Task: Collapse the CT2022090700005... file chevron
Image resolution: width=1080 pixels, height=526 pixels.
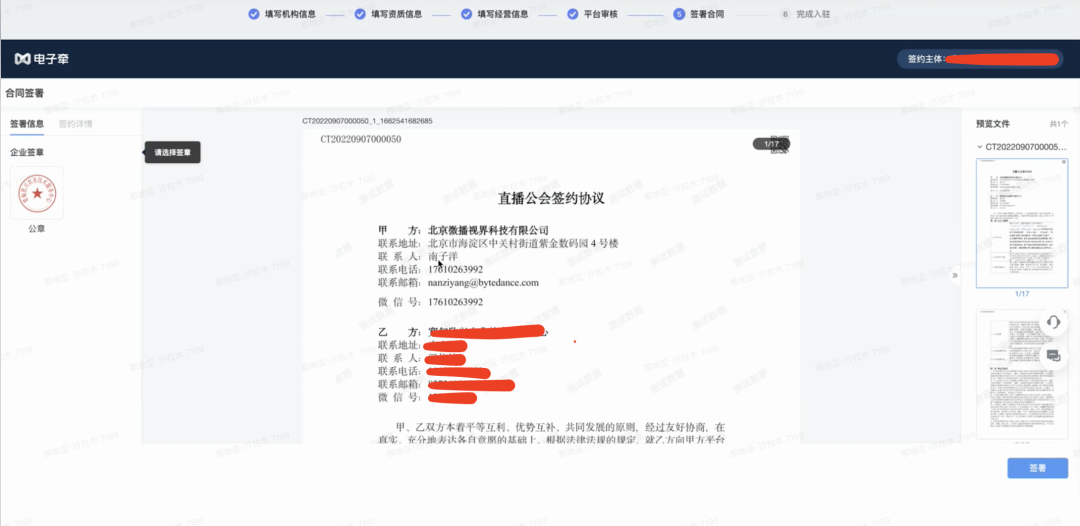Action: [979, 147]
